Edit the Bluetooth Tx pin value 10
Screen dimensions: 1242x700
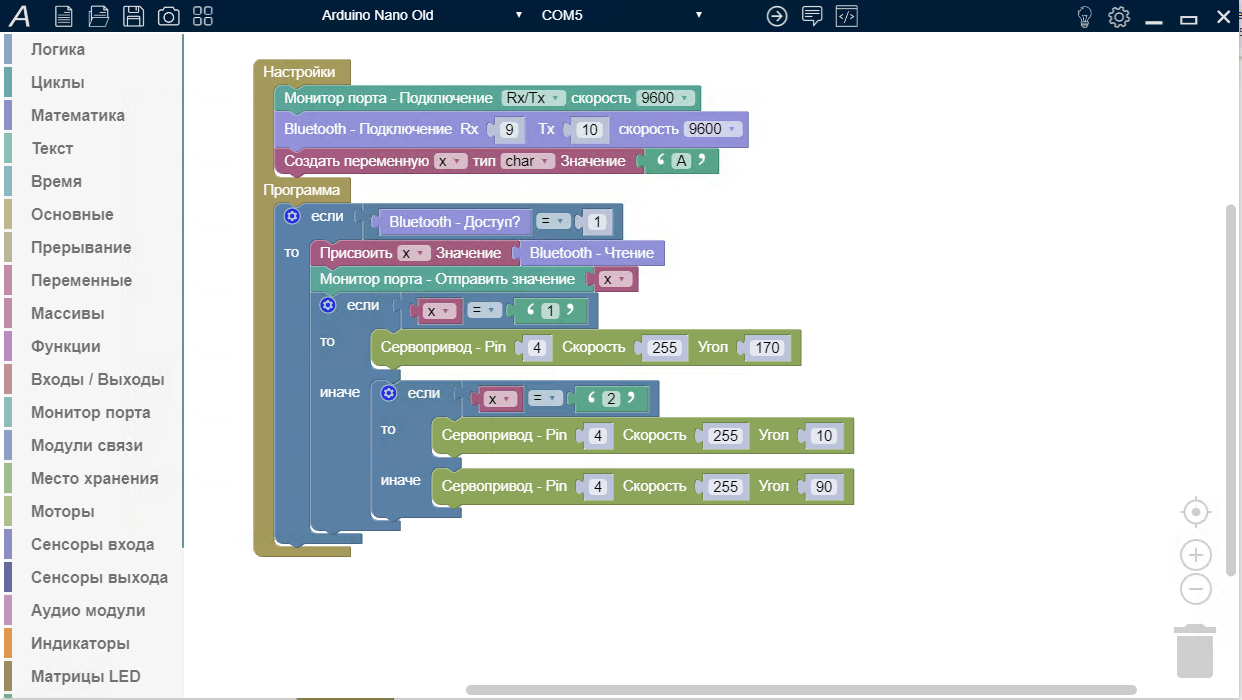[588, 130]
